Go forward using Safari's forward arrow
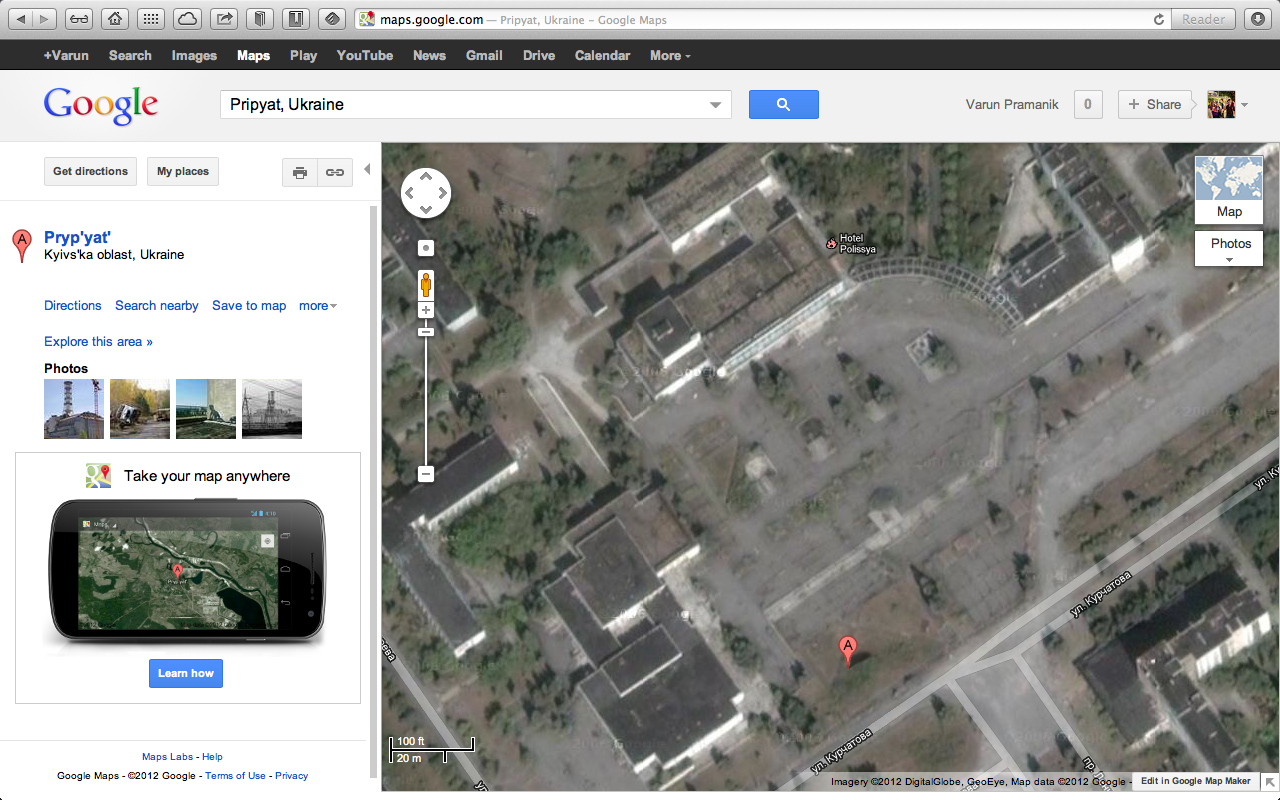 click(47, 19)
